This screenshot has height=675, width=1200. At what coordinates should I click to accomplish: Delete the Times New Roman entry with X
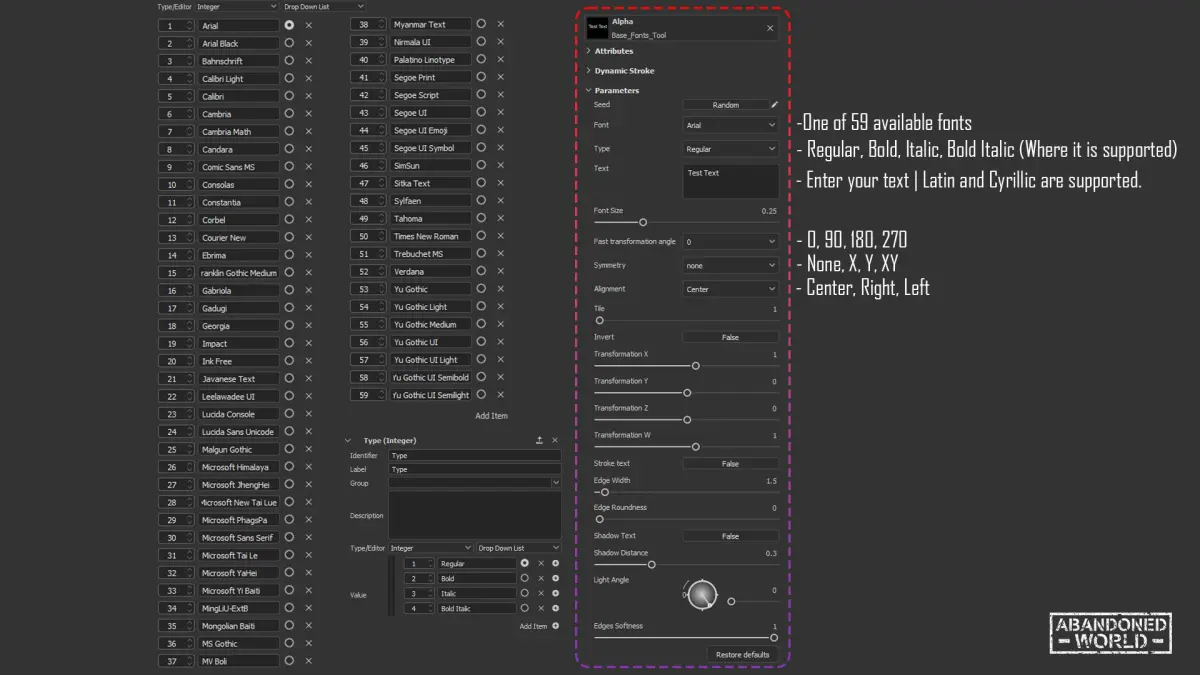point(500,236)
